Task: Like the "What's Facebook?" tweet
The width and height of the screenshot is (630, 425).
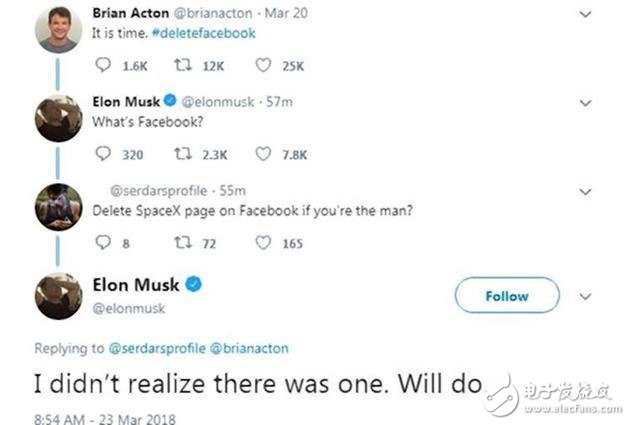Action: click(262, 154)
